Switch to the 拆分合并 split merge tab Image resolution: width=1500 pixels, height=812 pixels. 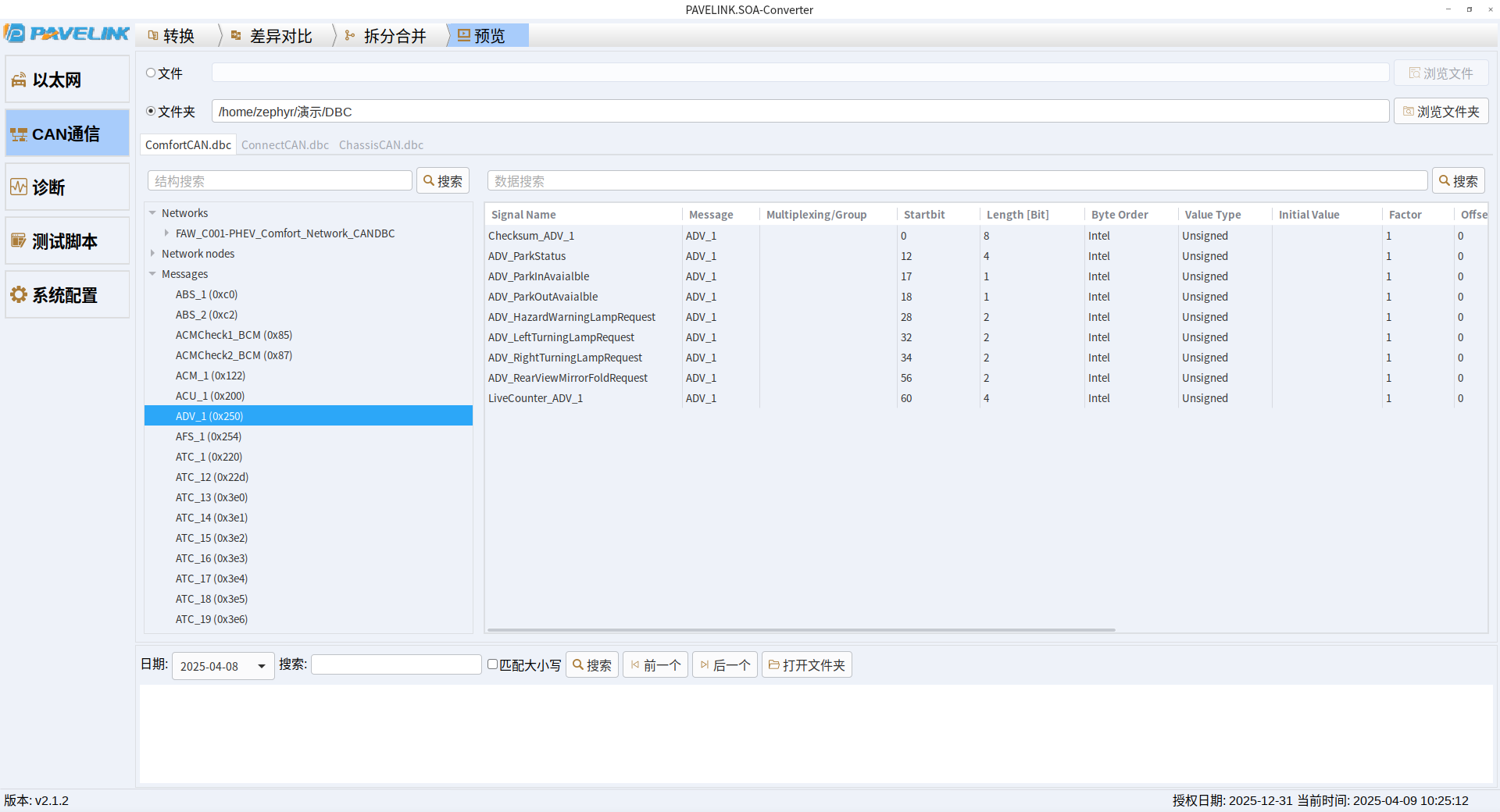386,36
